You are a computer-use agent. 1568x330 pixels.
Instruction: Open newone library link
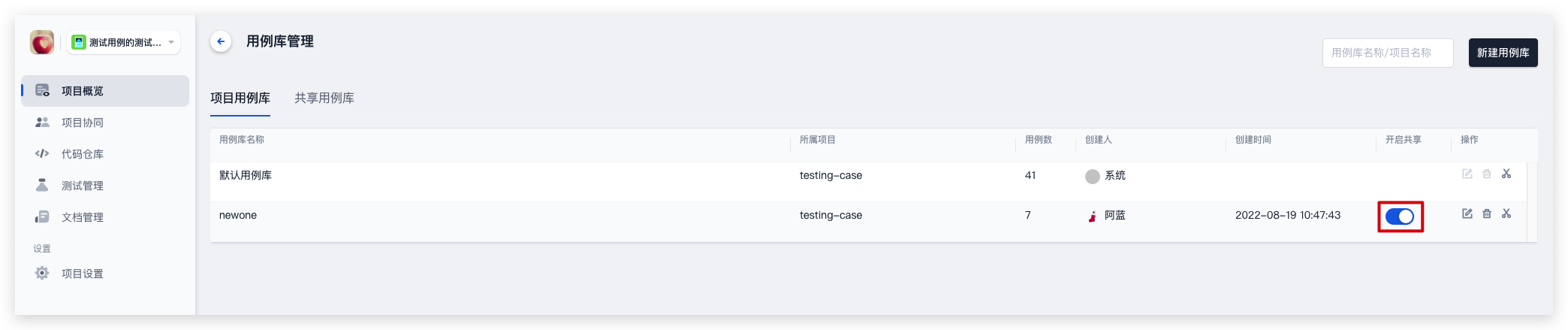pos(238,215)
